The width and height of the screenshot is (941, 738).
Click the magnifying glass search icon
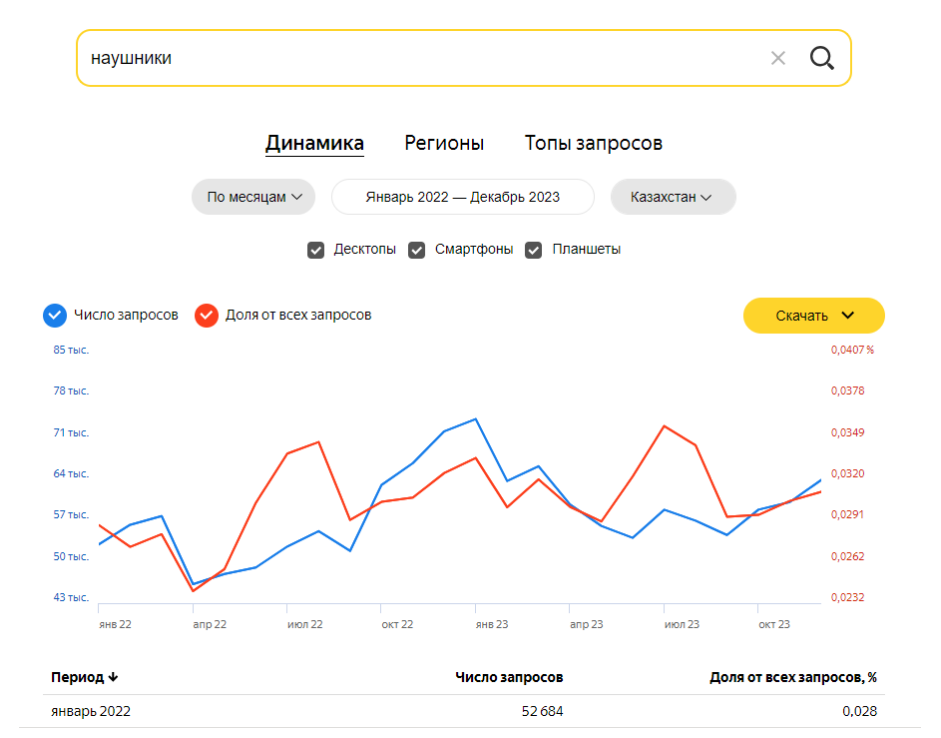821,58
